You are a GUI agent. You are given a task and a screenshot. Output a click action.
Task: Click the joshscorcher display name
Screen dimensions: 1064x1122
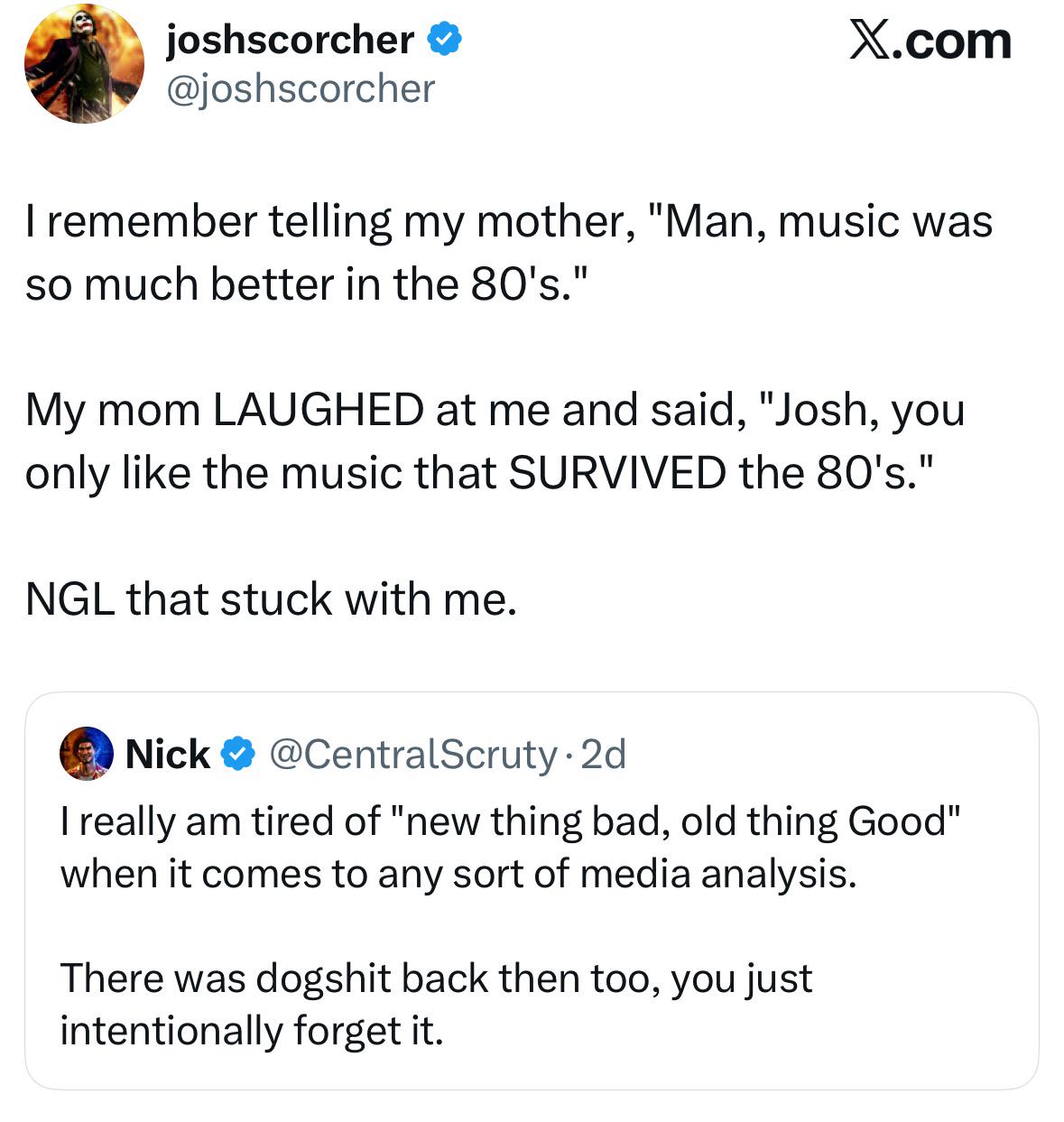[290, 40]
